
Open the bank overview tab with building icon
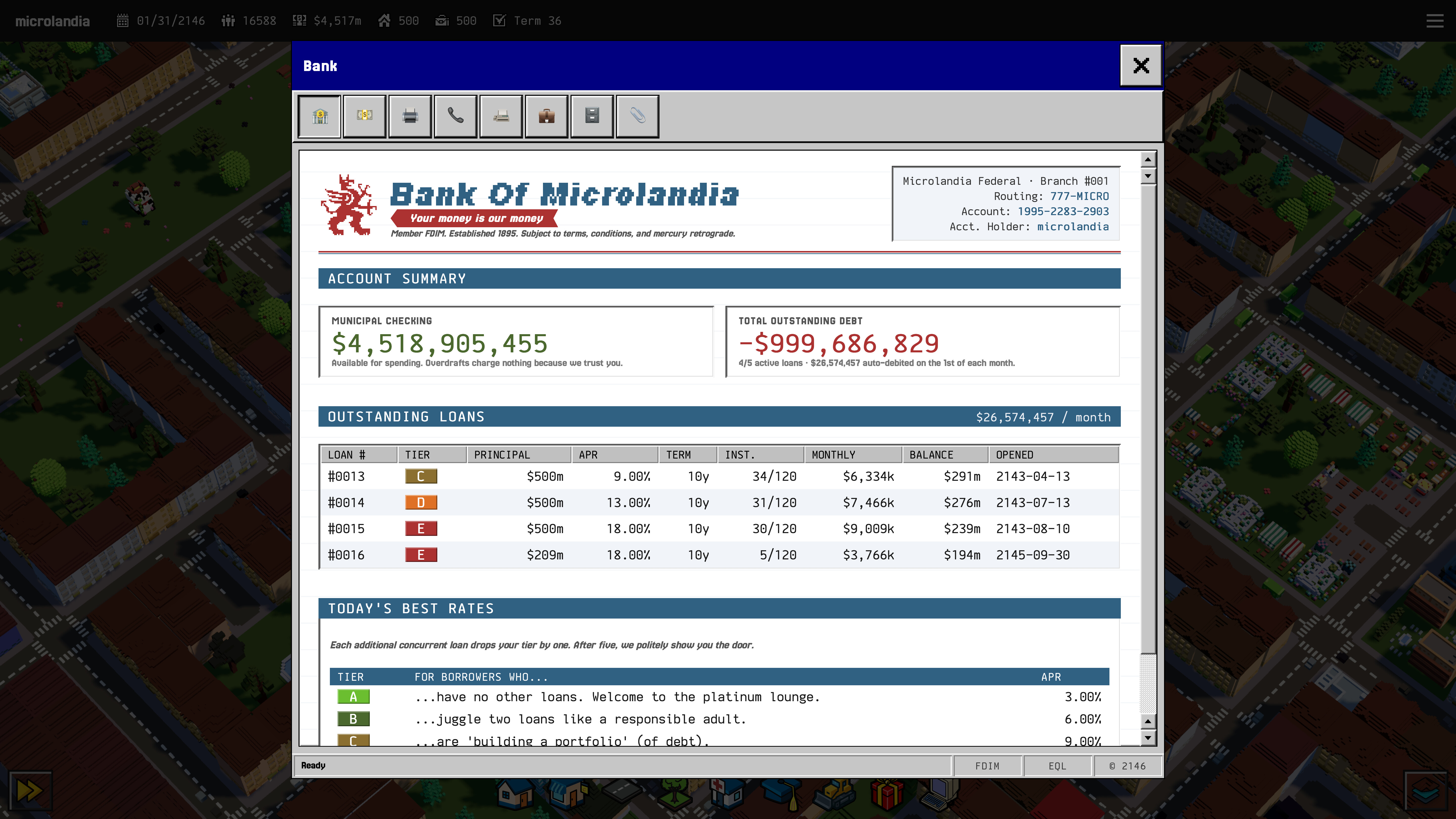pos(319,117)
